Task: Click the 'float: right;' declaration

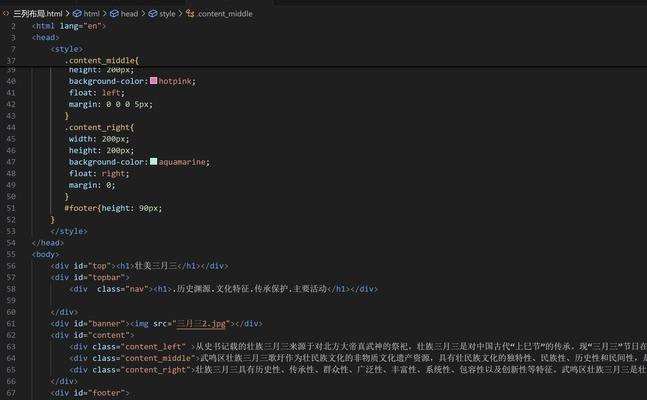Action: point(99,173)
